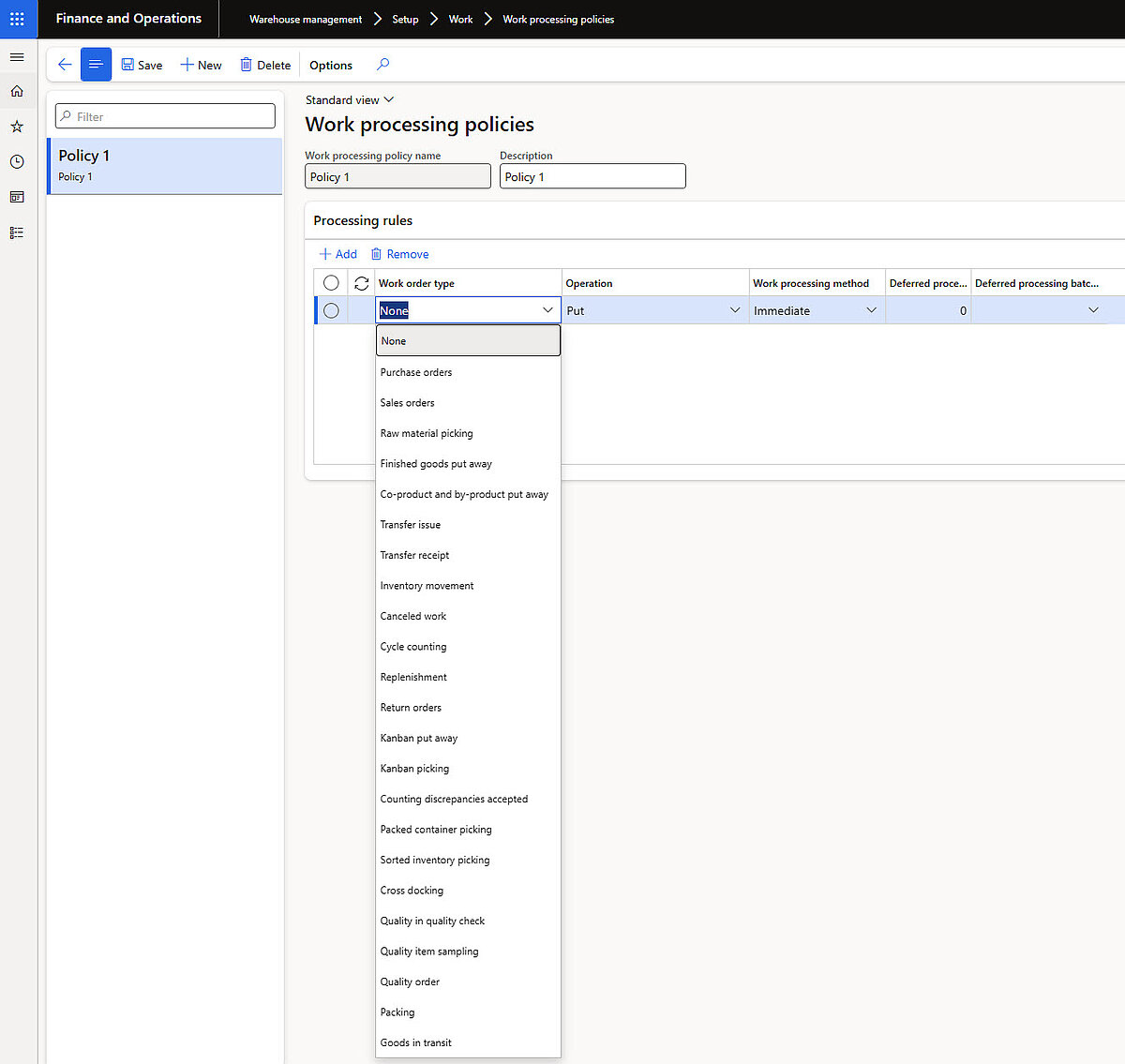1125x1064 pixels.
Task: Open Workspaces icon in sidebar
Action: (x=17, y=197)
